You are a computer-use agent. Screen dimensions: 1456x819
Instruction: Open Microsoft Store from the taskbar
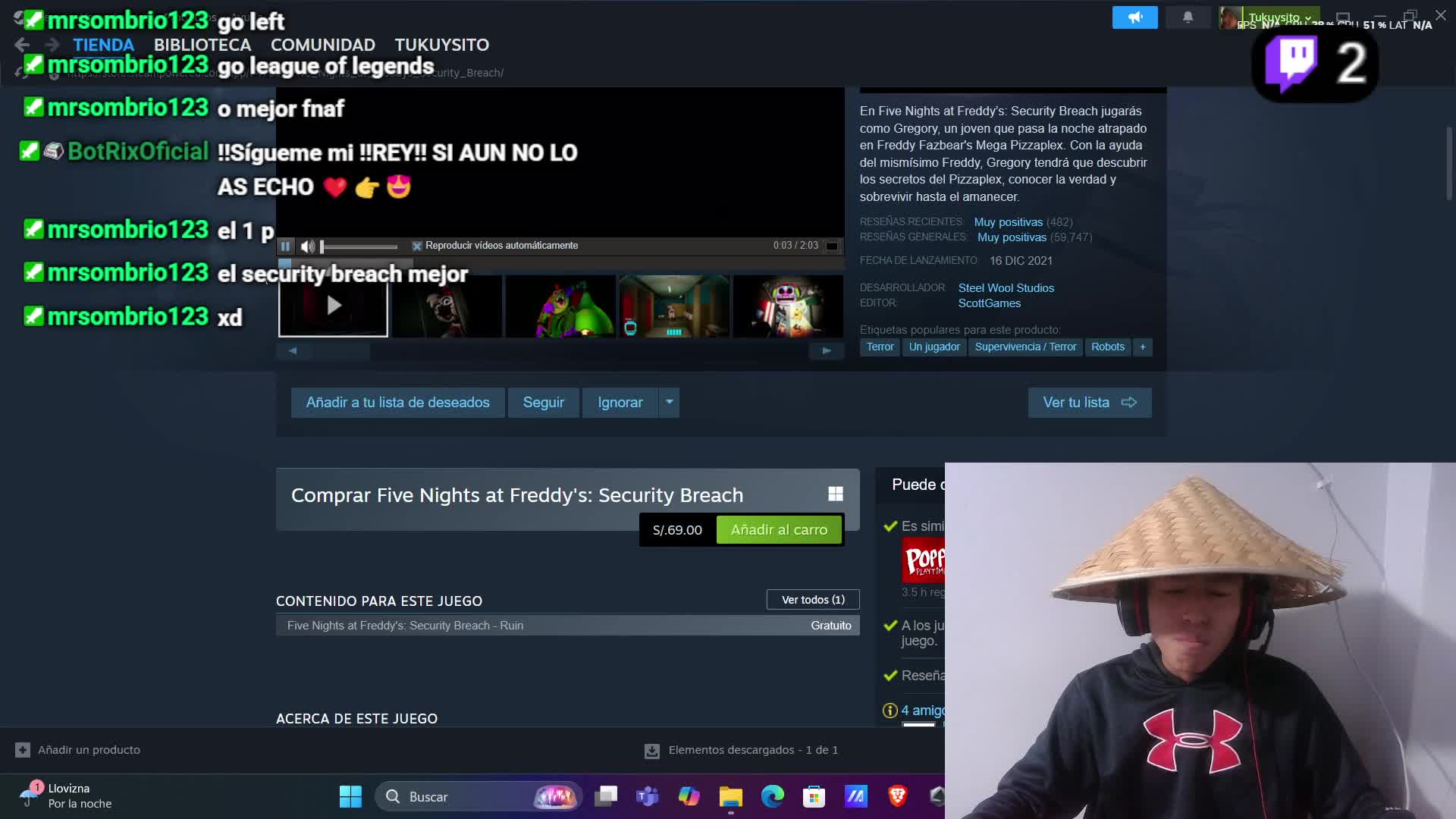tap(814, 796)
